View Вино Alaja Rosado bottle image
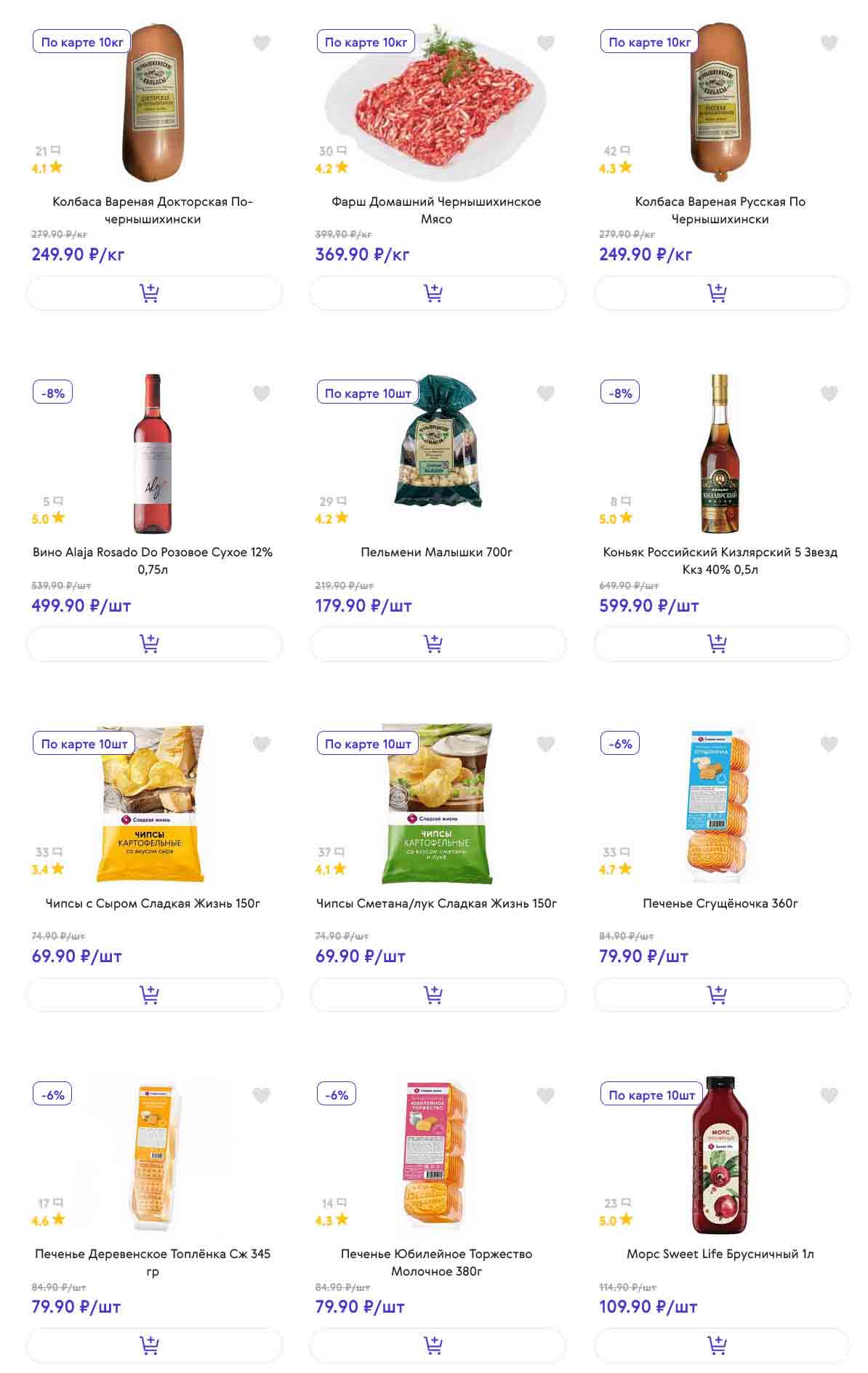This screenshot has height=1373, width=868. [x=153, y=455]
